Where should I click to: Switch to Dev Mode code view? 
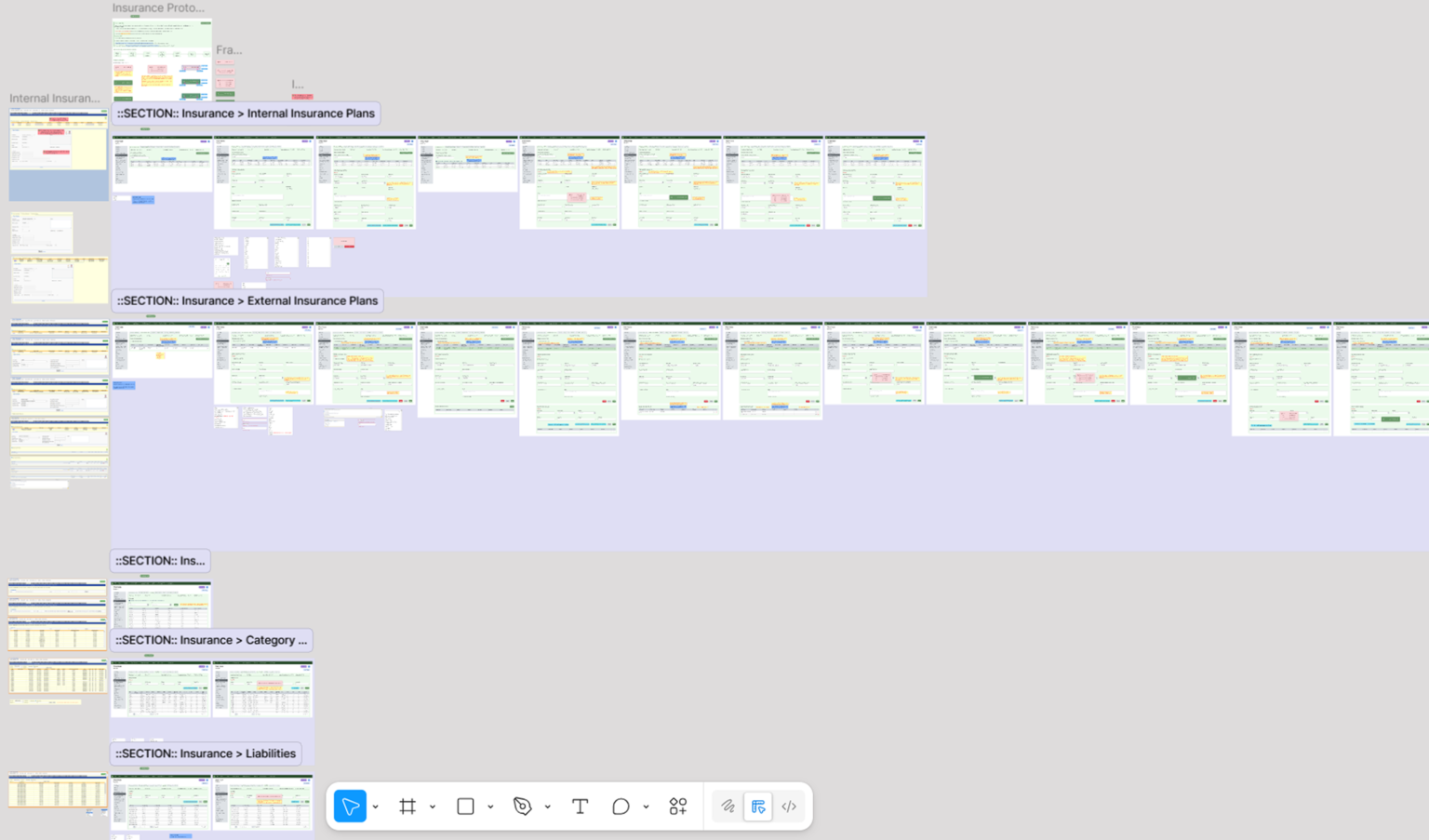(x=789, y=807)
